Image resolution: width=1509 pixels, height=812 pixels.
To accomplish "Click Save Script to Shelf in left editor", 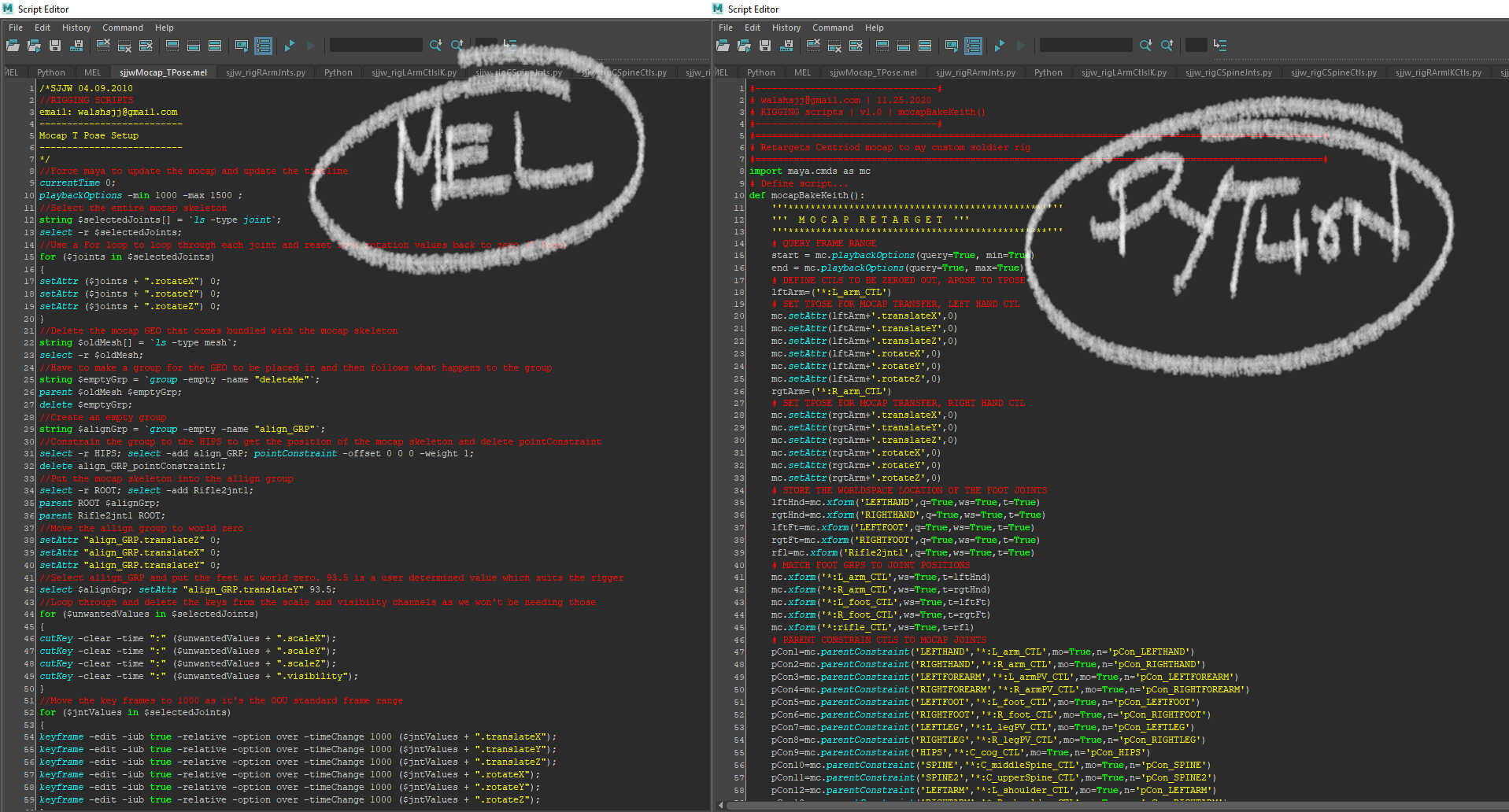I will click(76, 46).
